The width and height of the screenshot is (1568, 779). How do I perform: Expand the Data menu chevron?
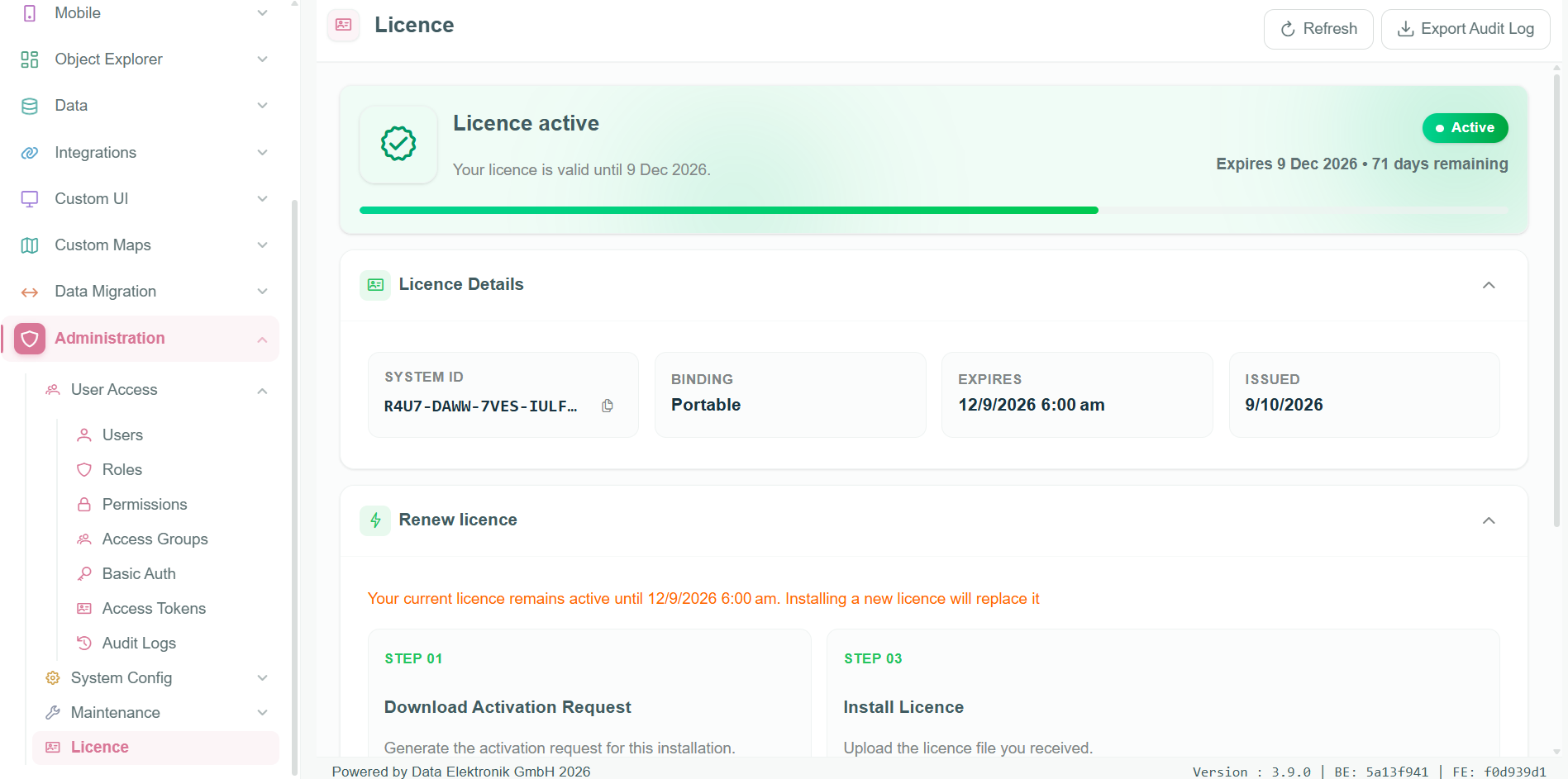[262, 106]
